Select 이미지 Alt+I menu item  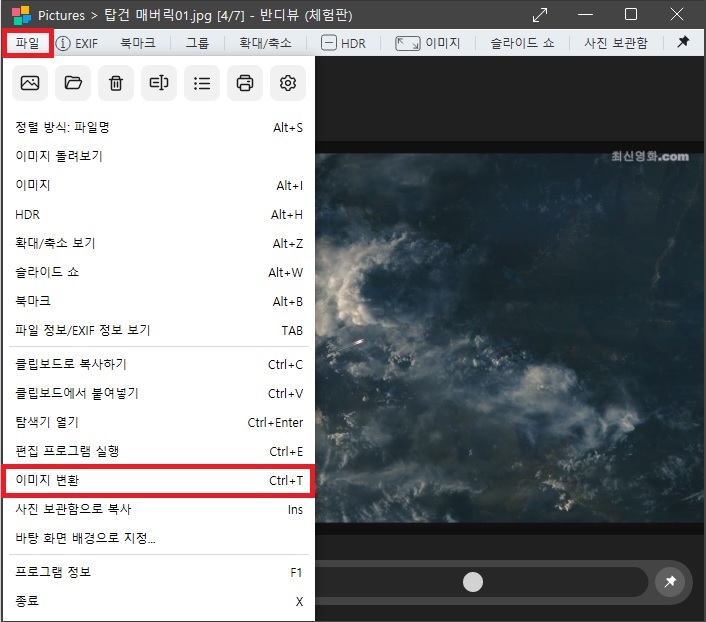pyautogui.click(x=158, y=185)
